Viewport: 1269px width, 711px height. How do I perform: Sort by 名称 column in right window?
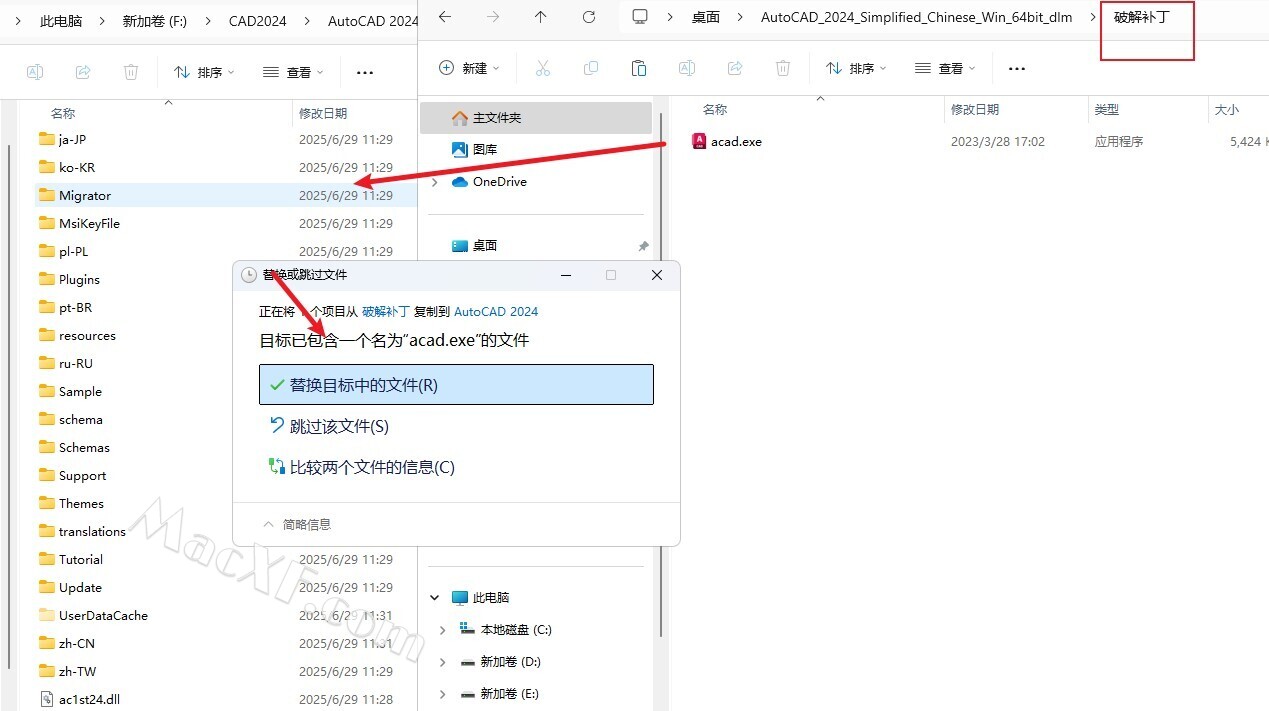pyautogui.click(x=715, y=110)
